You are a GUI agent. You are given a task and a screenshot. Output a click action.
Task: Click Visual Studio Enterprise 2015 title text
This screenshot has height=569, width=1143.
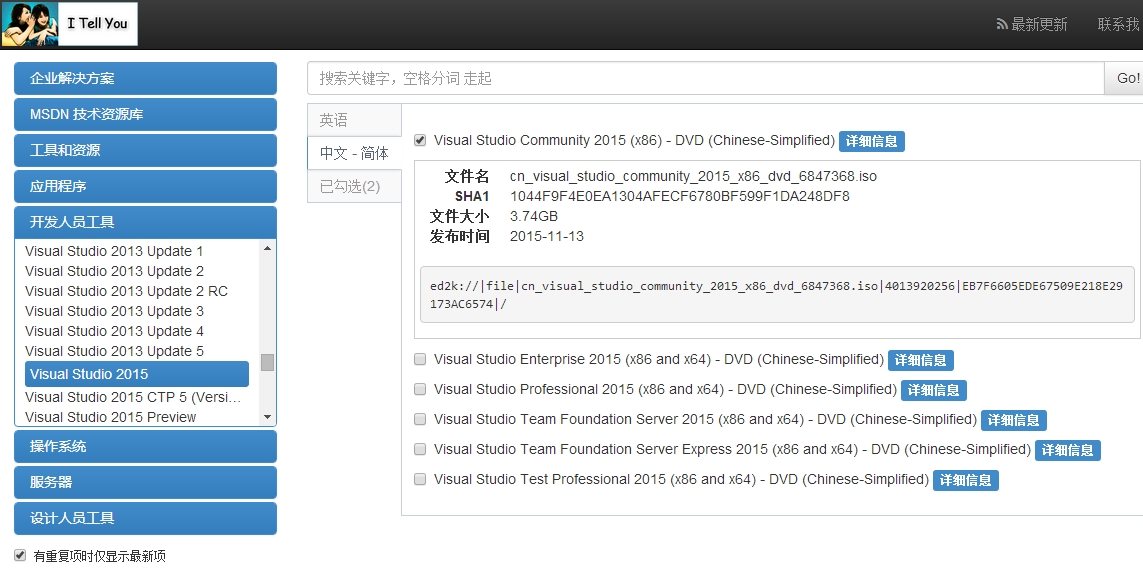(658, 359)
